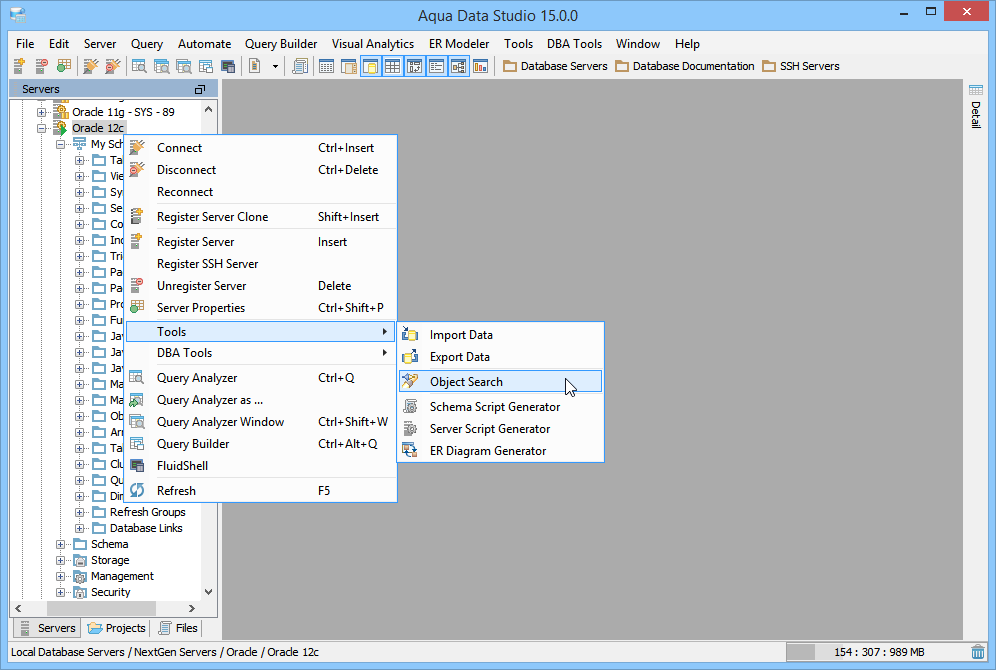The image size is (996, 670).
Task: Click the garbage collection trash icon in status bar
Action: [x=978, y=652]
